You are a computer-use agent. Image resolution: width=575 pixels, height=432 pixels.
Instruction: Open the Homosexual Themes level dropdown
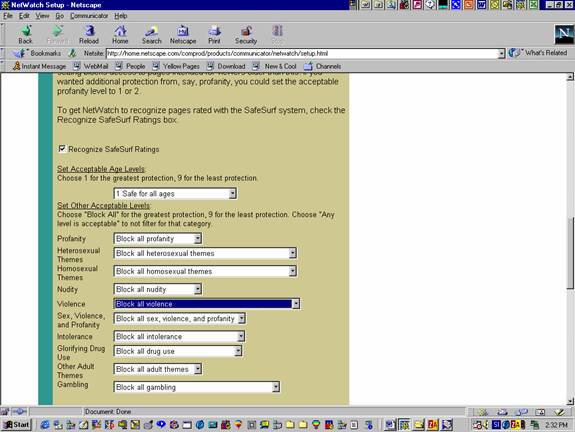click(205, 271)
